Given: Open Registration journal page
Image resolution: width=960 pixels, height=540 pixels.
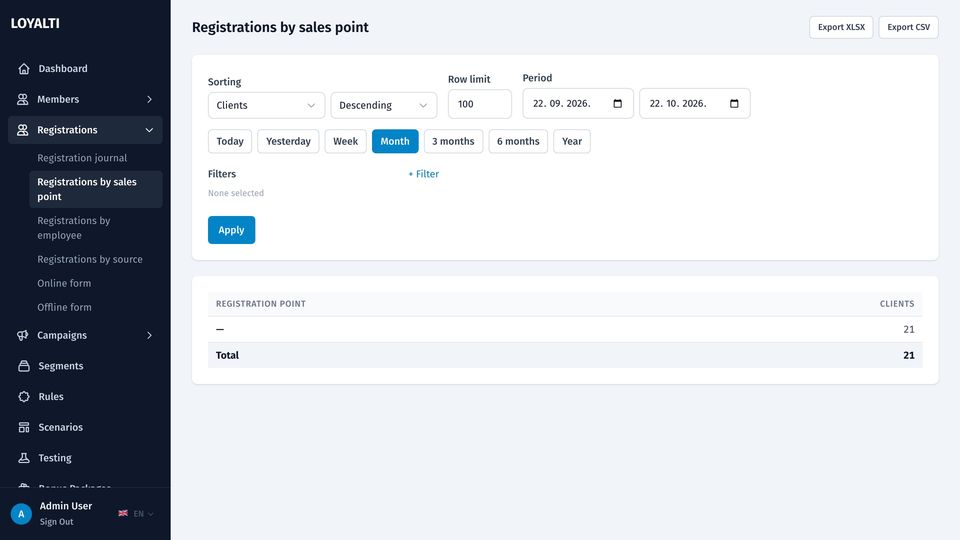Looking at the screenshot, I should pos(82,158).
